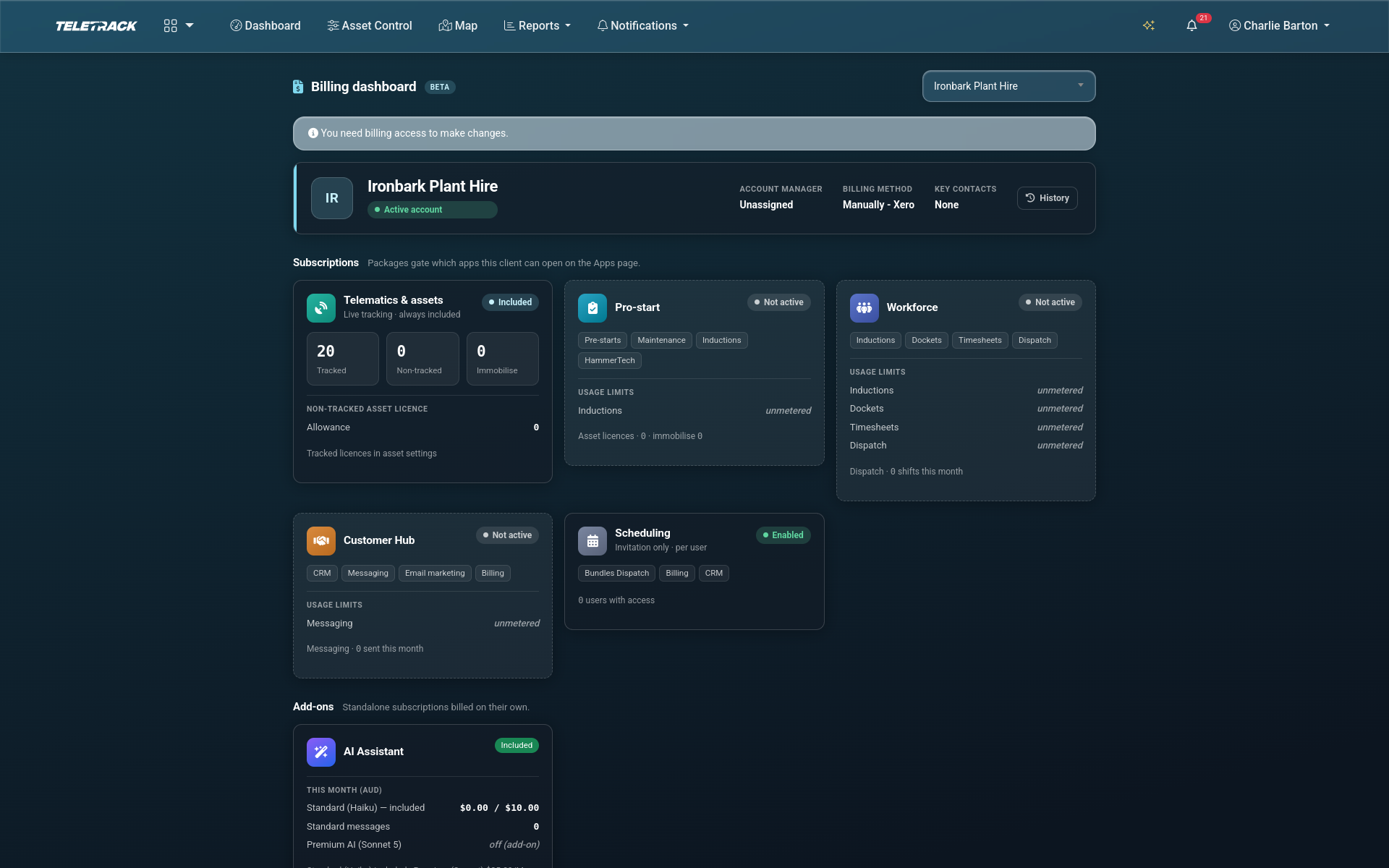
Task: Click the Included badge on Telematics card
Action: point(511,302)
